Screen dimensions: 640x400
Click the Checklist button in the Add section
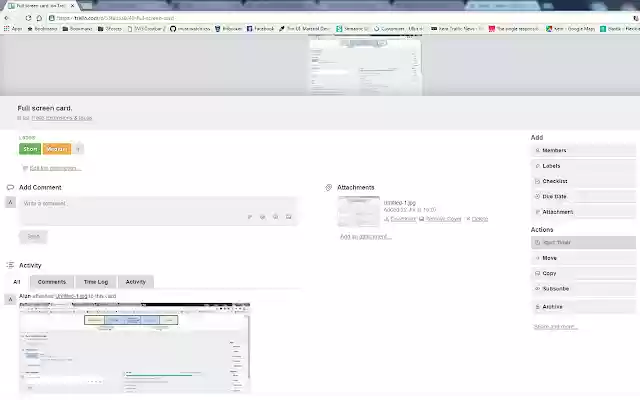pos(583,181)
